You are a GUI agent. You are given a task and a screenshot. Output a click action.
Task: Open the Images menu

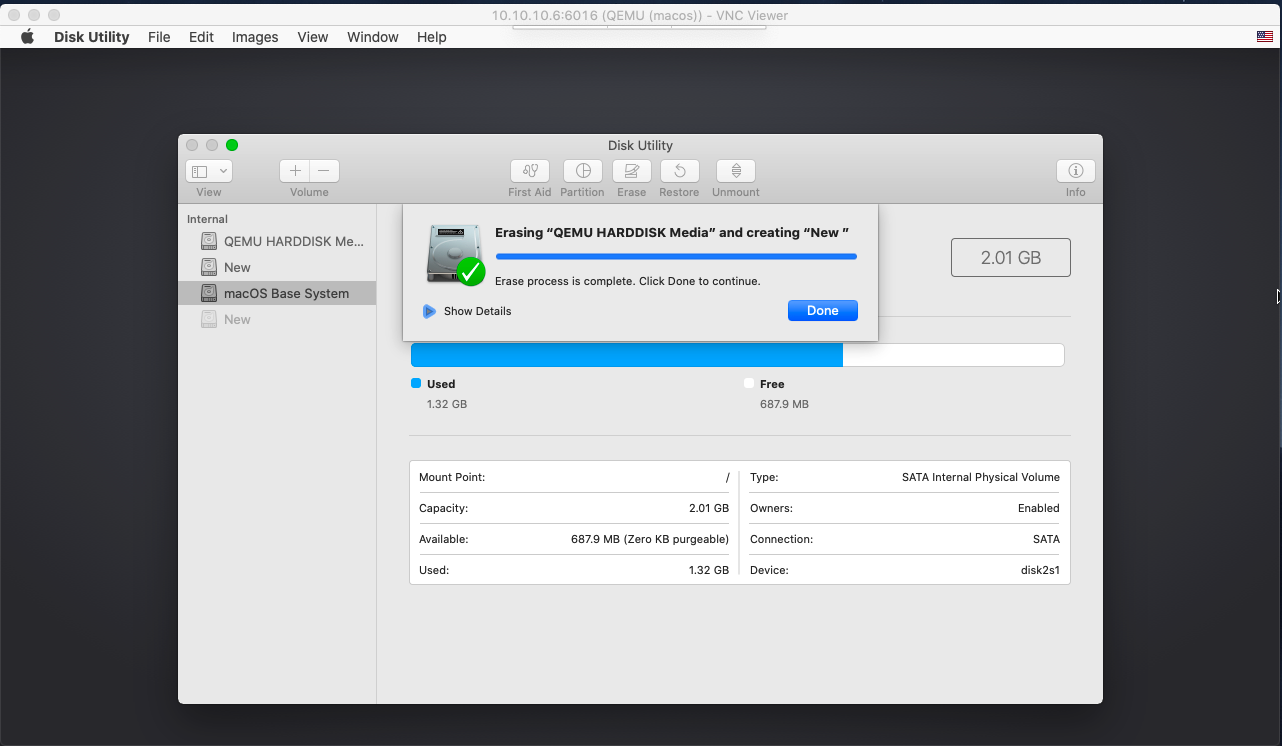(x=255, y=37)
